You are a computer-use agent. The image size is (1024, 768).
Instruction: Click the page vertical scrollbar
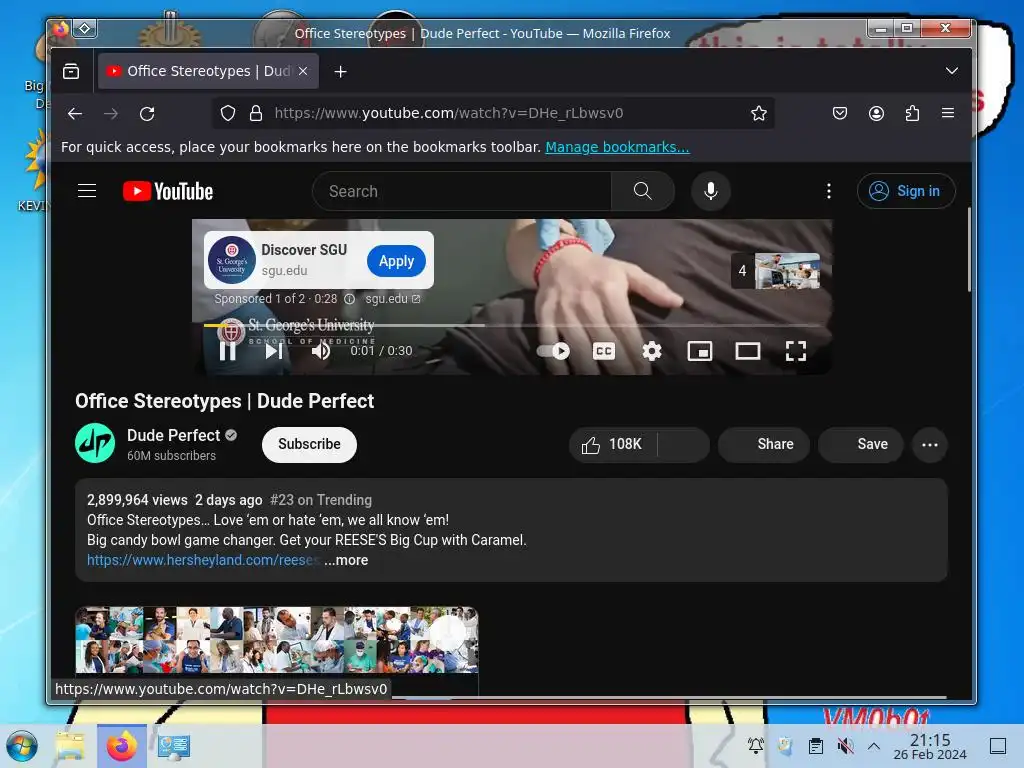point(969,251)
